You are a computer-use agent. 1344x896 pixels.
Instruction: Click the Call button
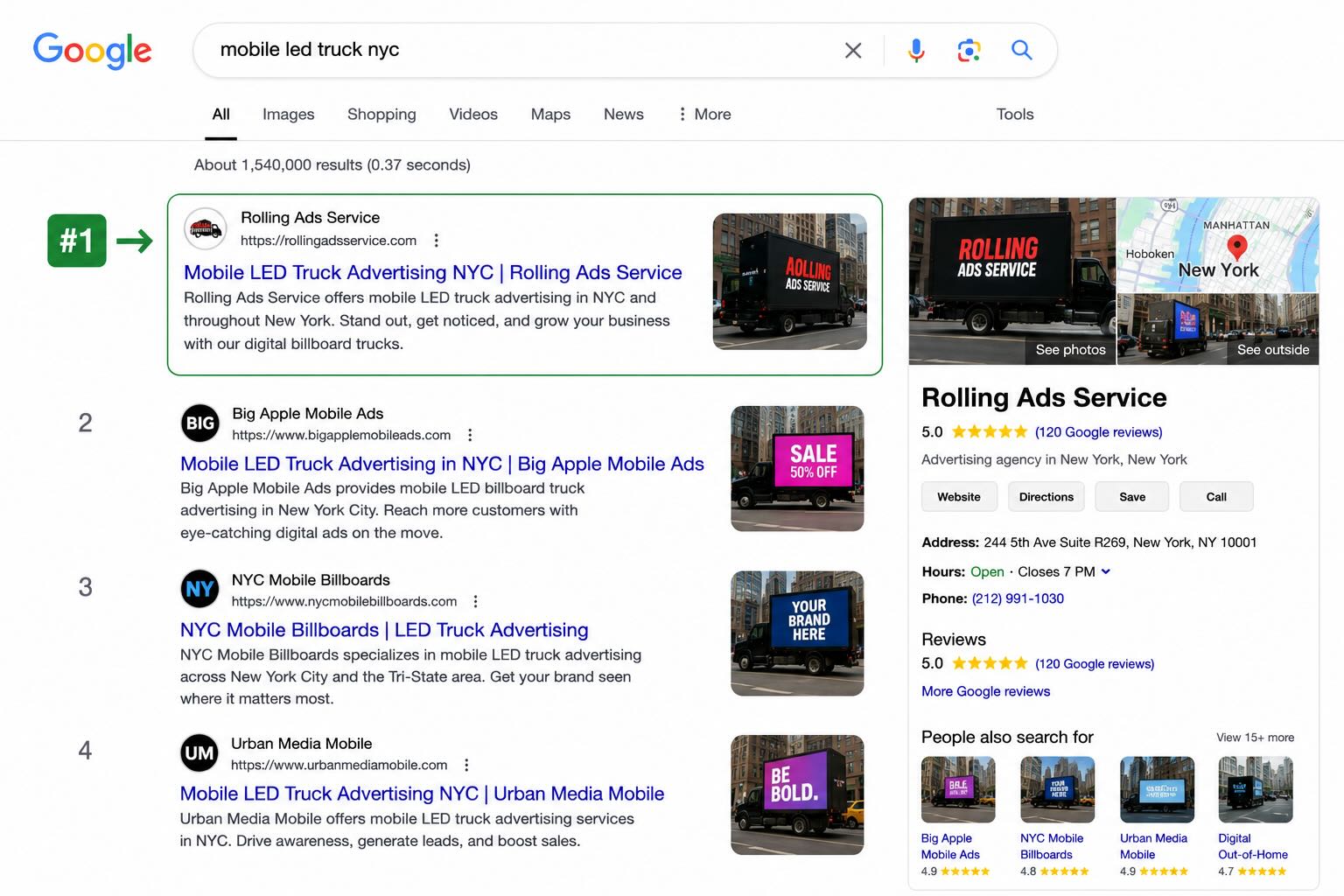[x=1216, y=497]
